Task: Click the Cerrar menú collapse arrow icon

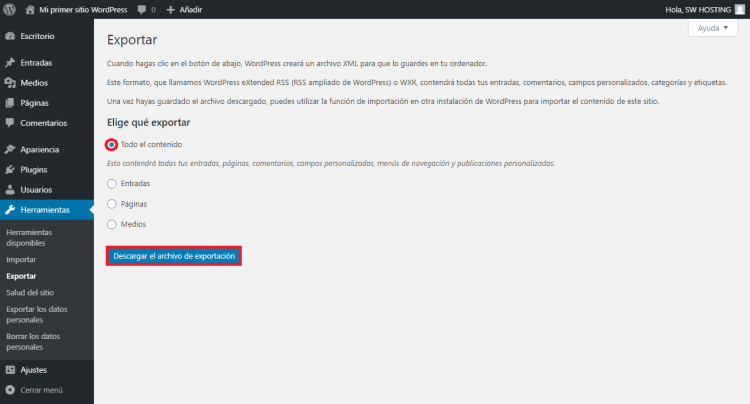Action: click(10, 390)
